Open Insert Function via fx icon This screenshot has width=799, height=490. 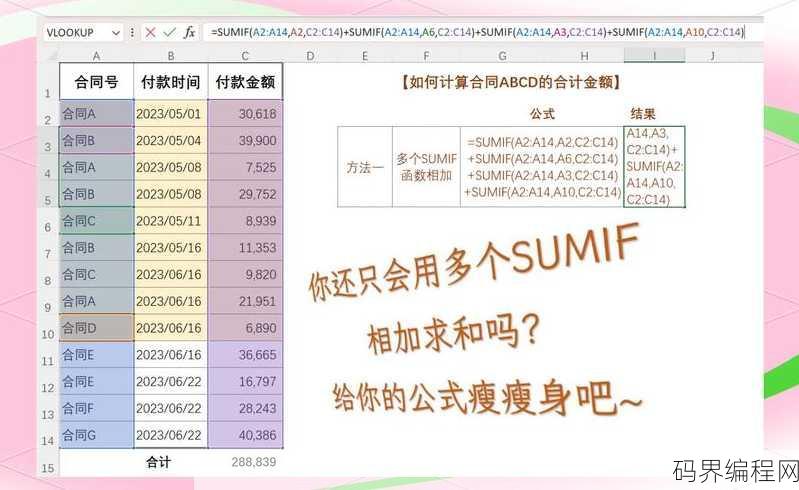tap(189, 33)
